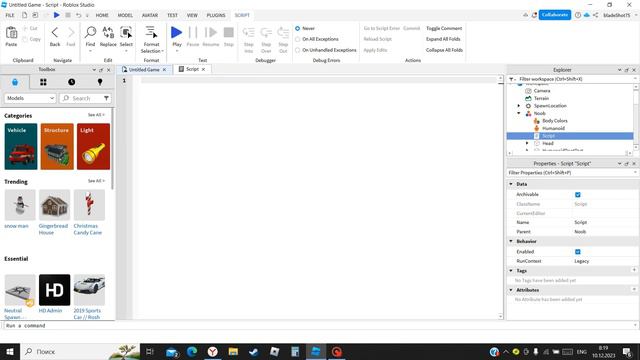Open the MODEL ribbon tab
The height and width of the screenshot is (360, 640).
pos(125,15)
